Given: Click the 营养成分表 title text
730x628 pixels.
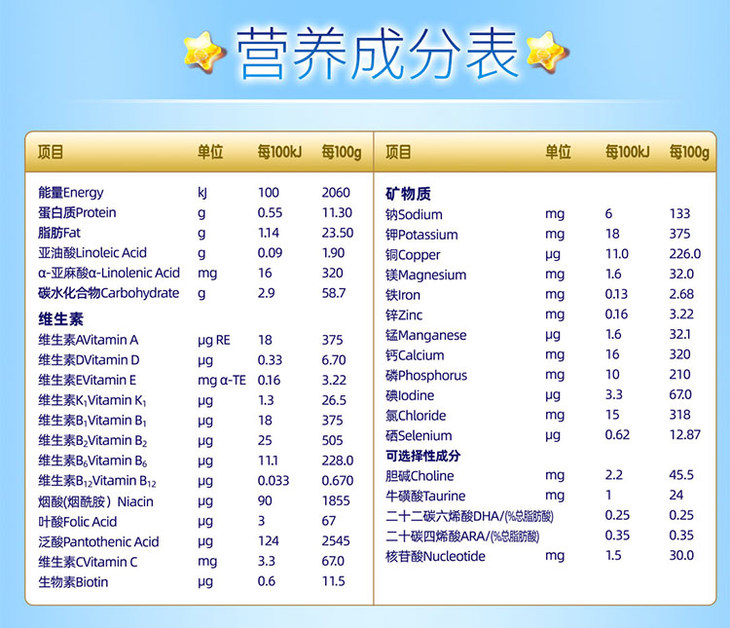Looking at the screenshot, I should click(376, 51).
